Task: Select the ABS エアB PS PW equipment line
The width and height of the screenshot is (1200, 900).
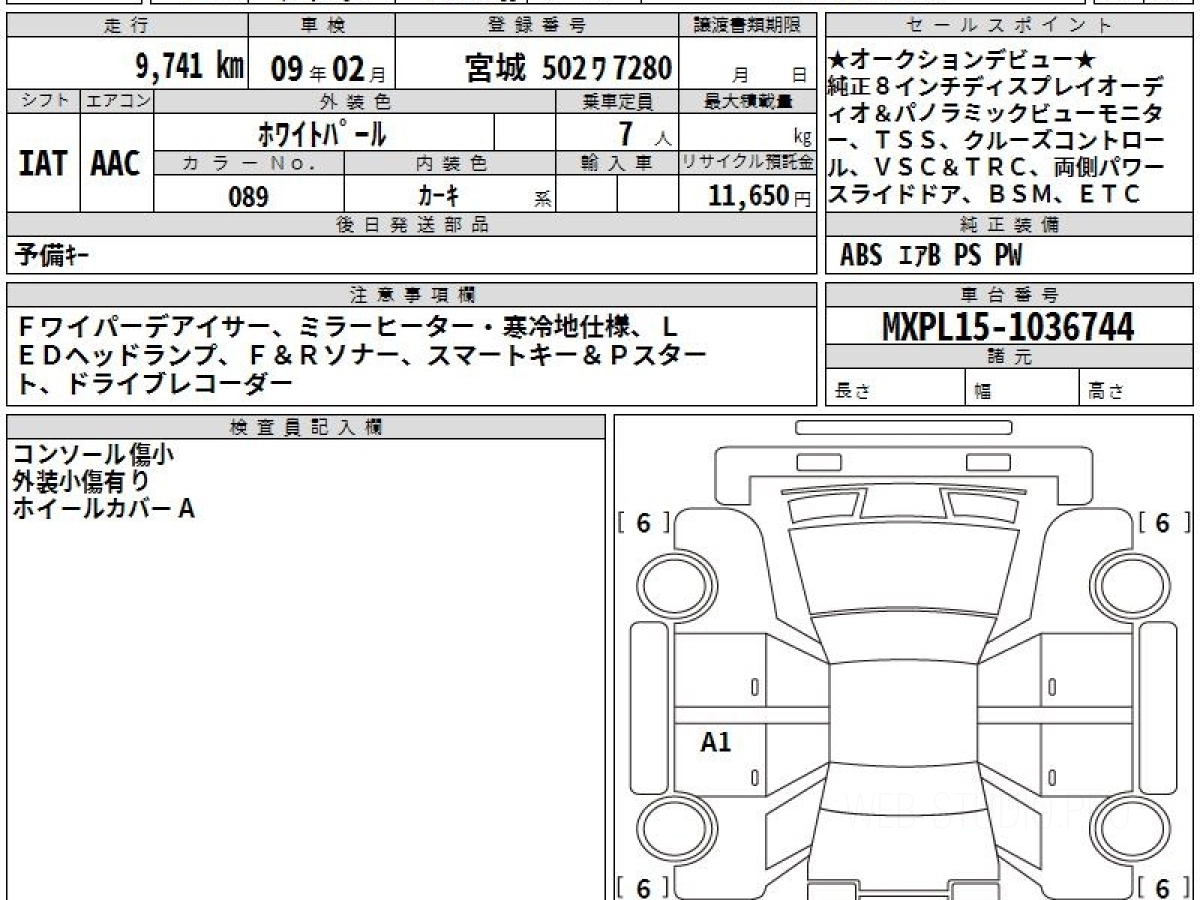Action: point(931,256)
